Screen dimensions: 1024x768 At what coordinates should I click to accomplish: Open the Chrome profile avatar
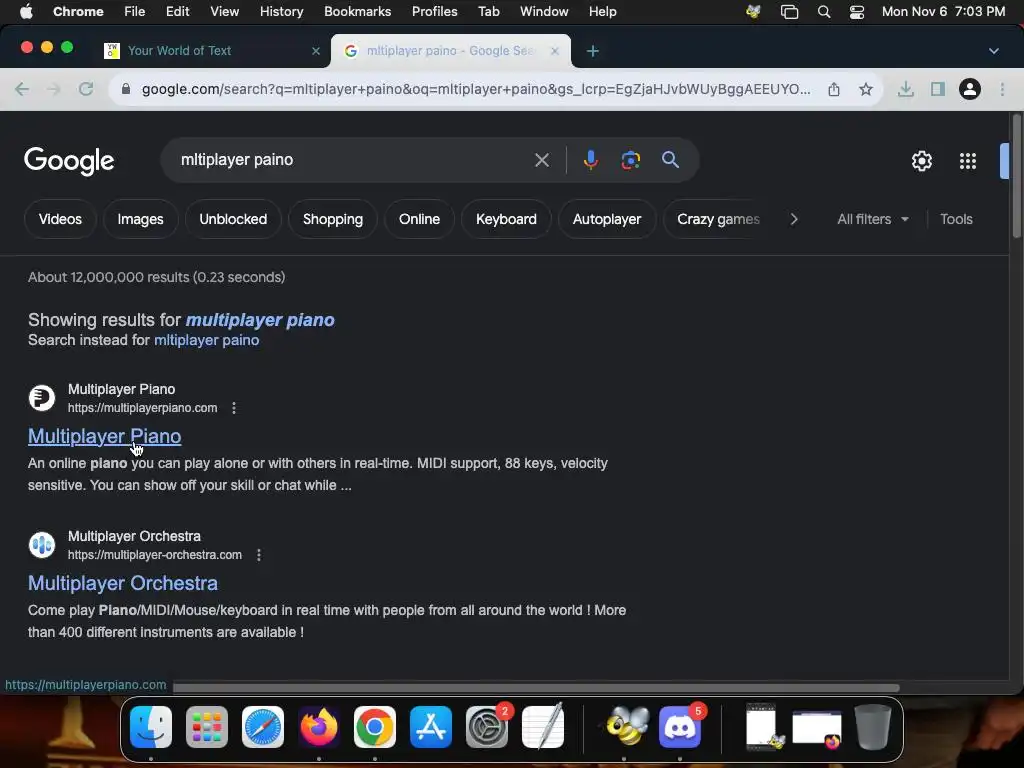tap(970, 89)
